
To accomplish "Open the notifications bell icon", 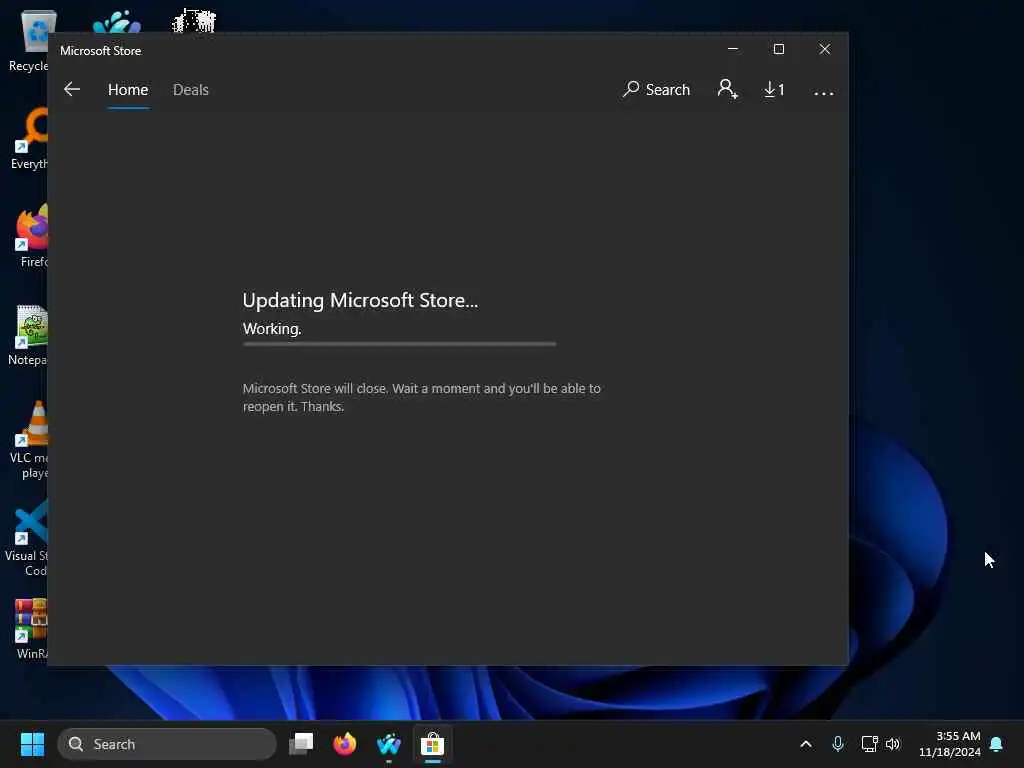I will [x=996, y=744].
